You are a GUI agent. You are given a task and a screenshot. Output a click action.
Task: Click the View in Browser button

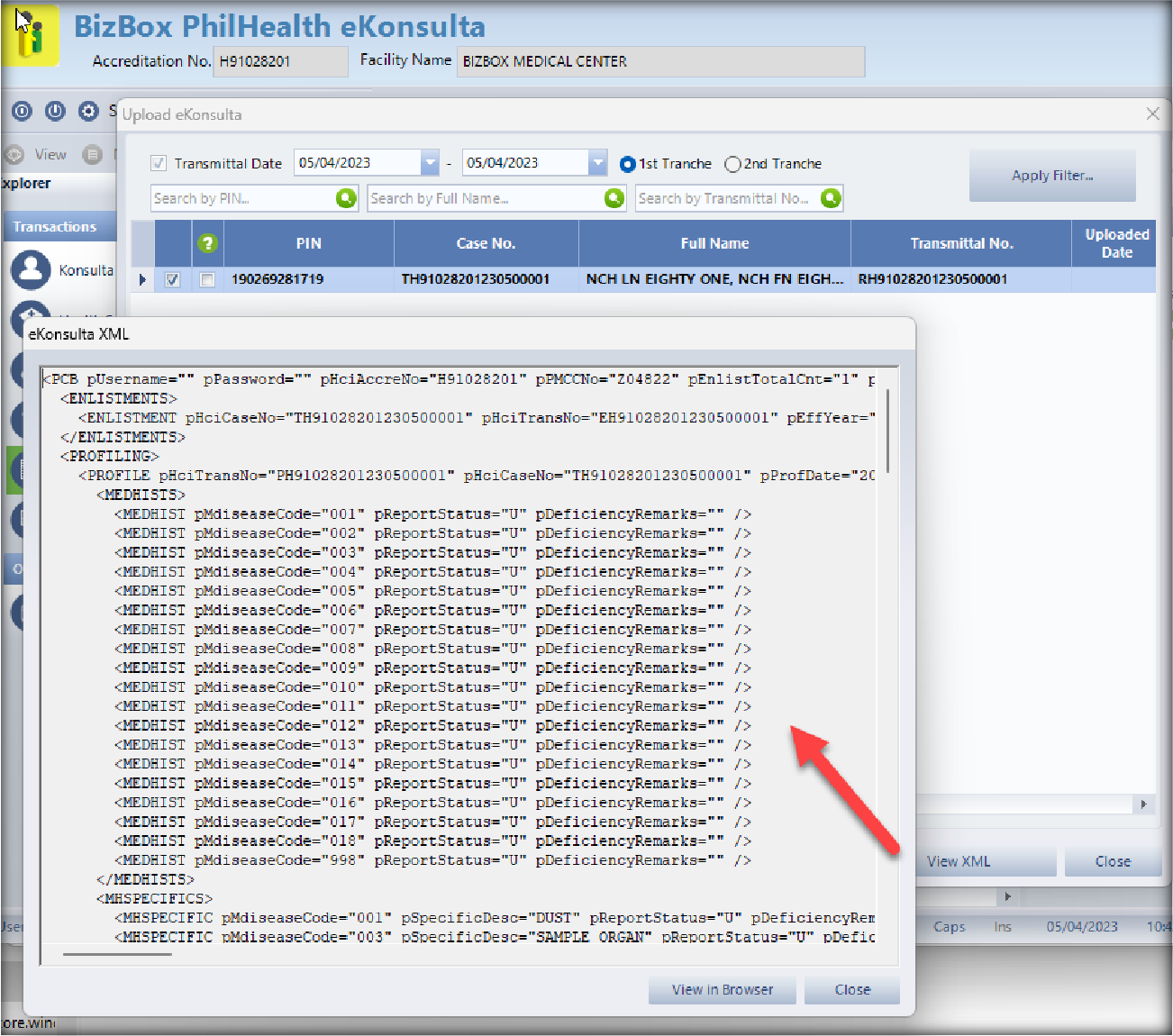pos(722,989)
